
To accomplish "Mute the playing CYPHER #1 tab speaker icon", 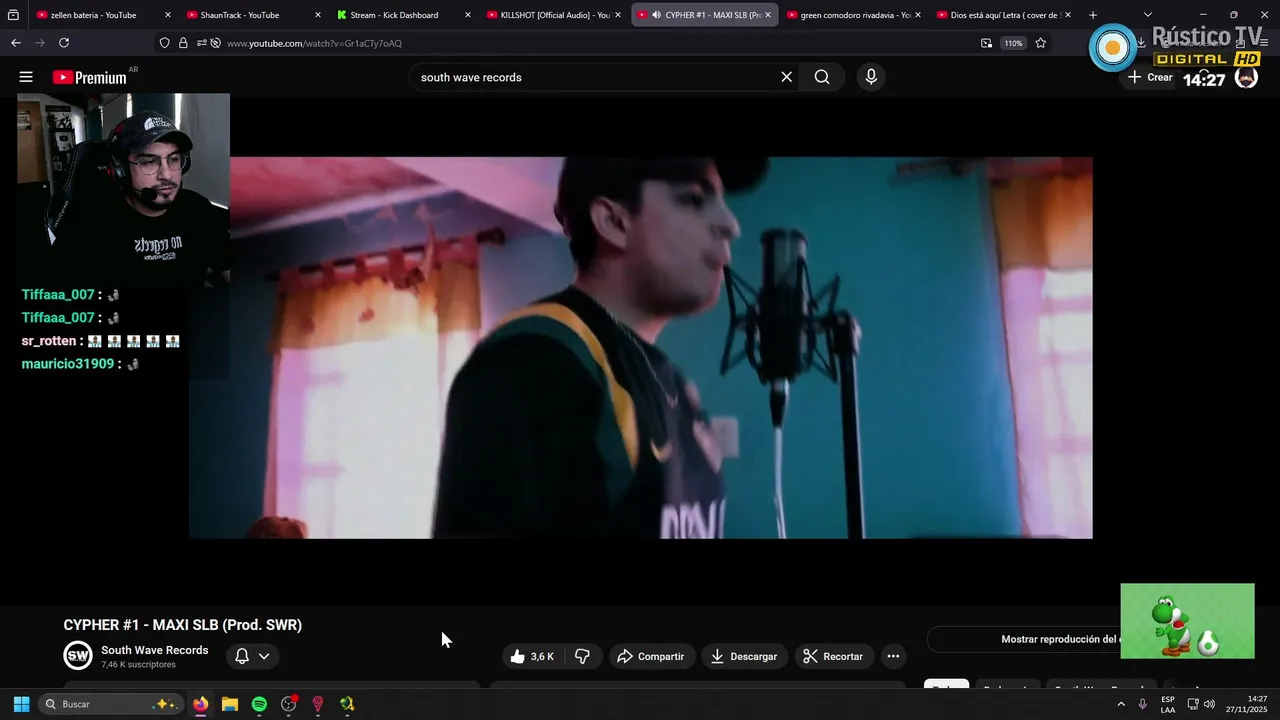I will [x=656, y=15].
